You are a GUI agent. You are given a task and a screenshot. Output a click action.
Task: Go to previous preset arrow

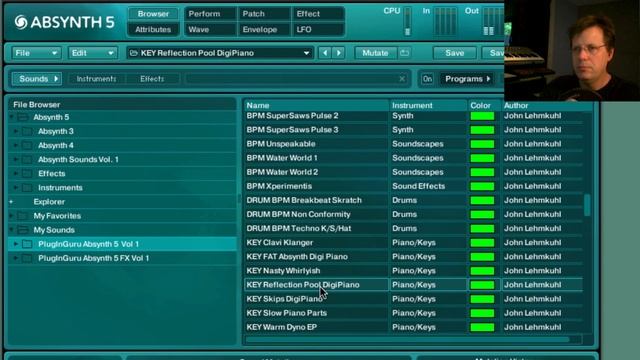325,53
